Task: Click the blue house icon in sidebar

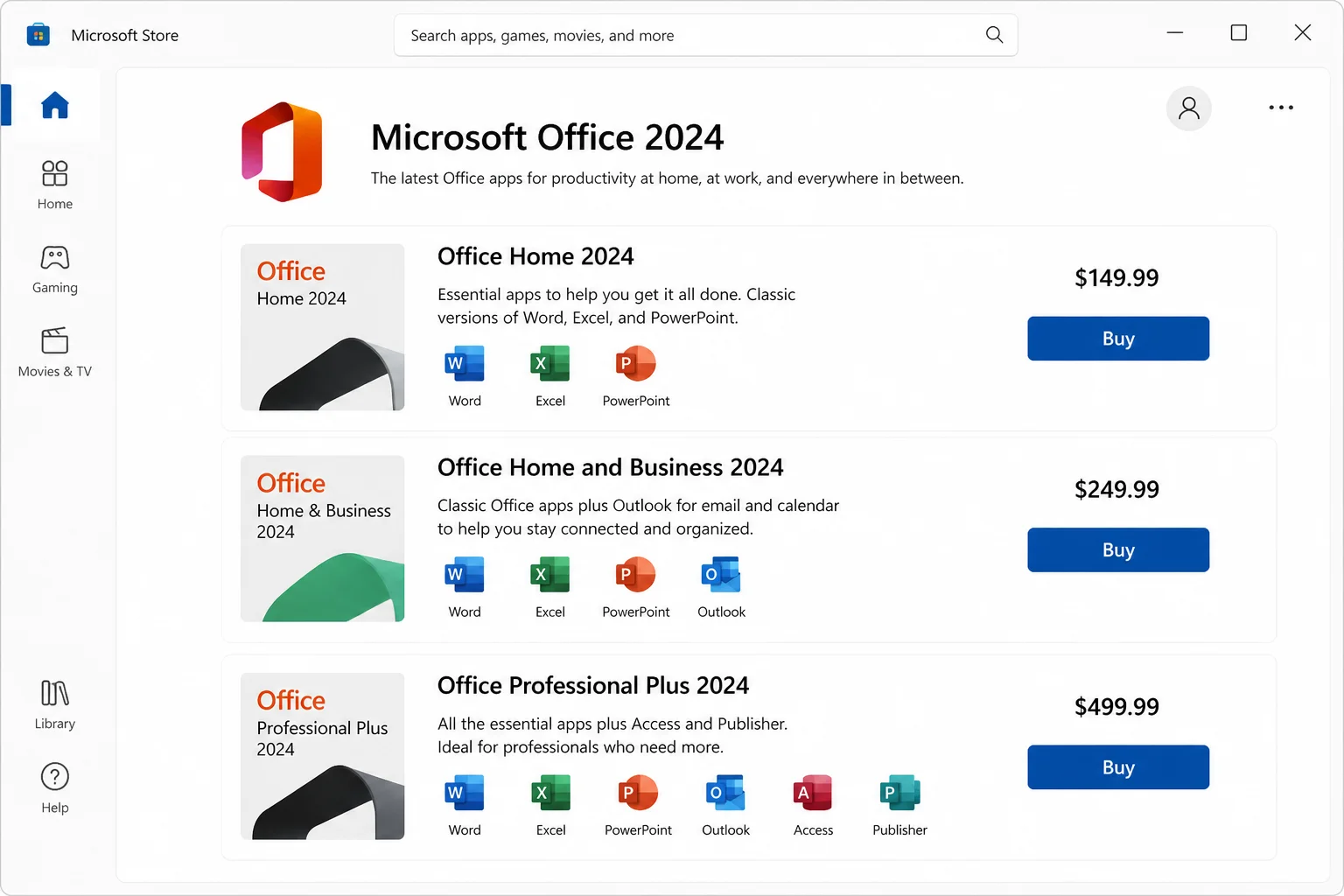Action: coord(54,105)
